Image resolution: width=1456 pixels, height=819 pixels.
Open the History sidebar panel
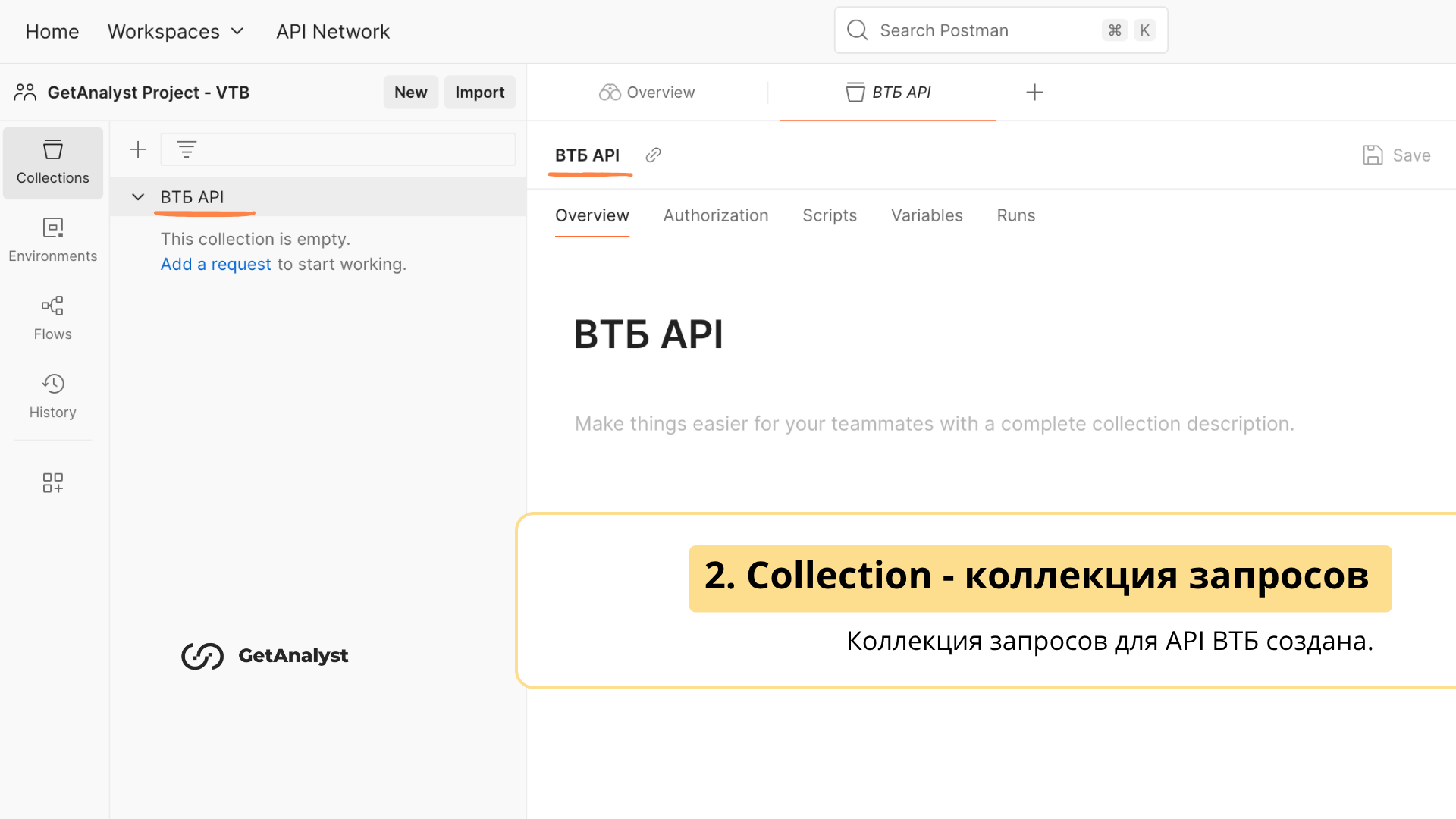click(53, 396)
